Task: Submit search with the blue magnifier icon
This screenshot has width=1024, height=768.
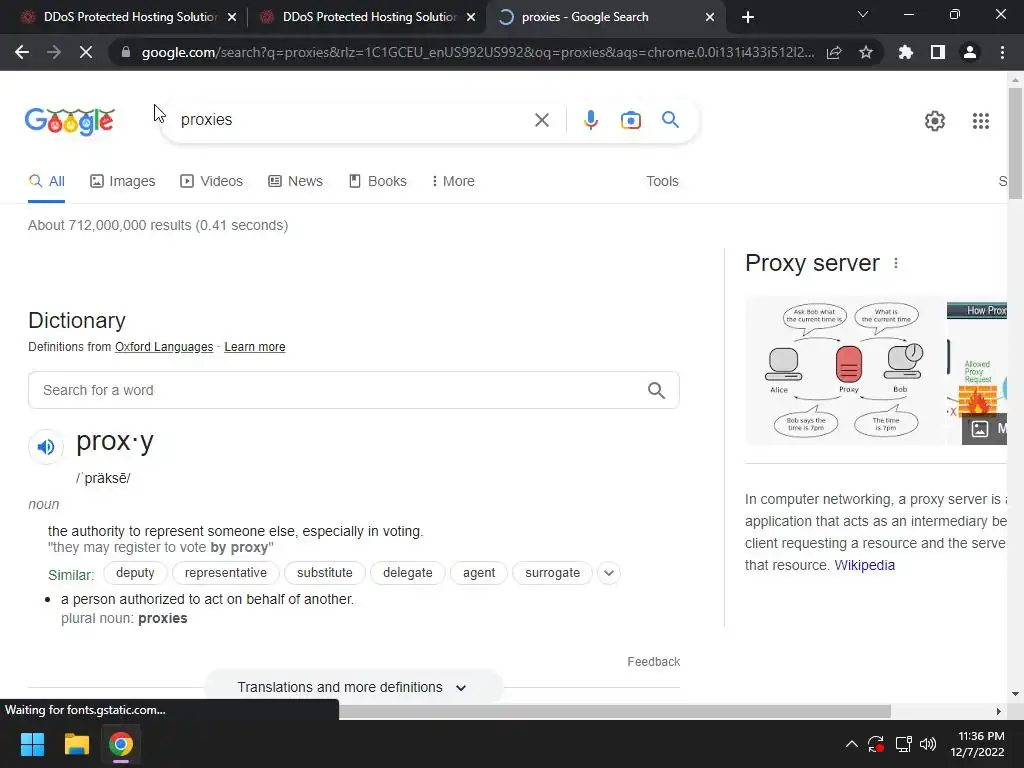Action: pyautogui.click(x=670, y=120)
